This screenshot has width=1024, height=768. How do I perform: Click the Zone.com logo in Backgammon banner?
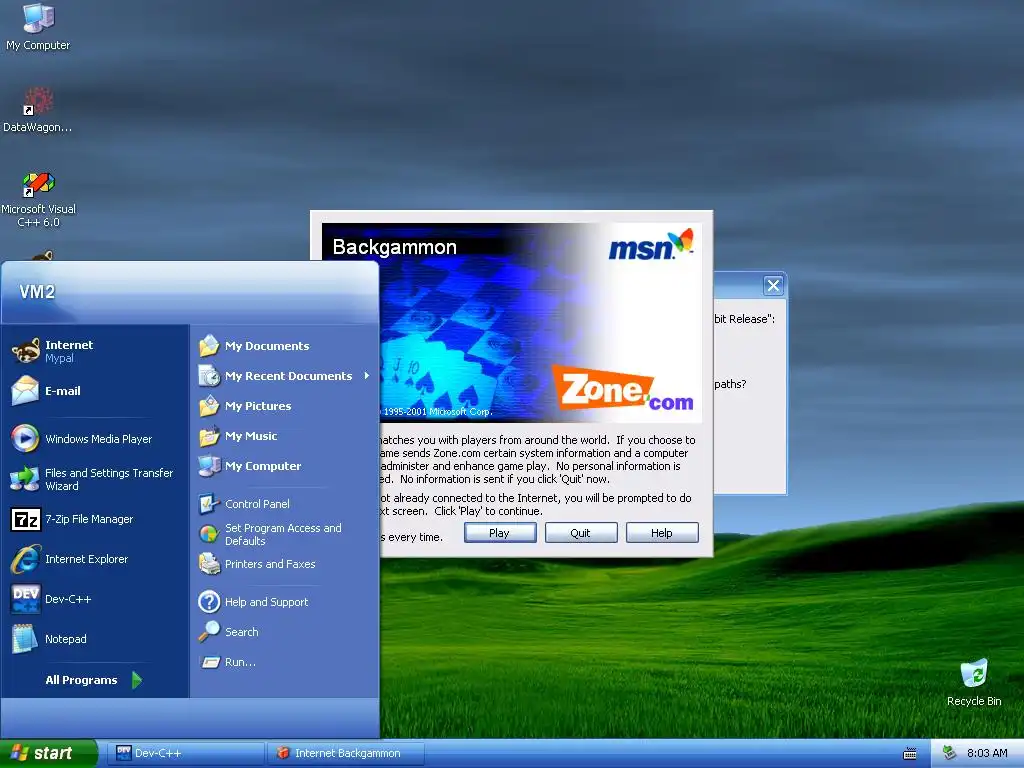(x=624, y=389)
